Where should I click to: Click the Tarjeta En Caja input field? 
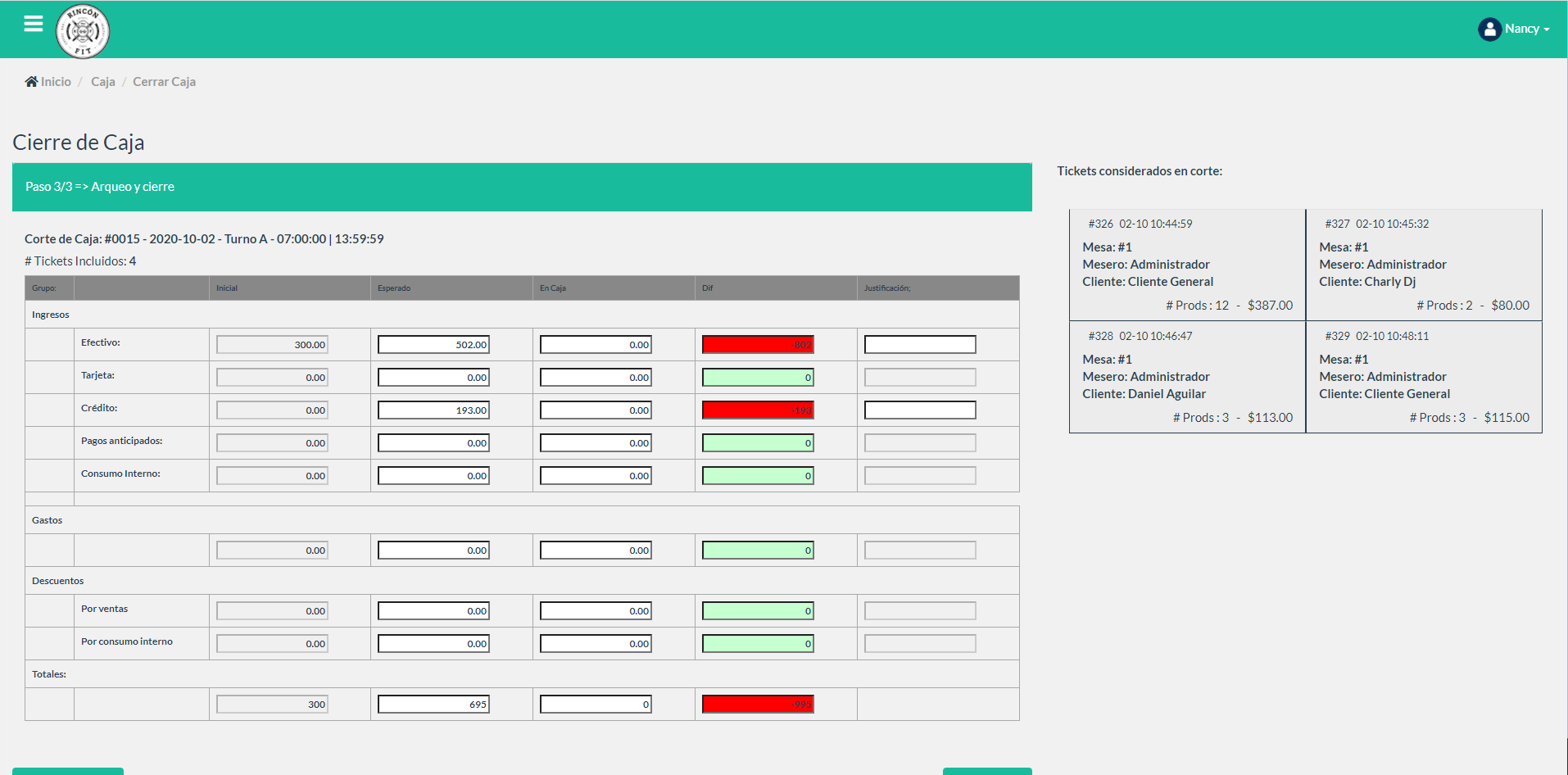[x=596, y=378]
